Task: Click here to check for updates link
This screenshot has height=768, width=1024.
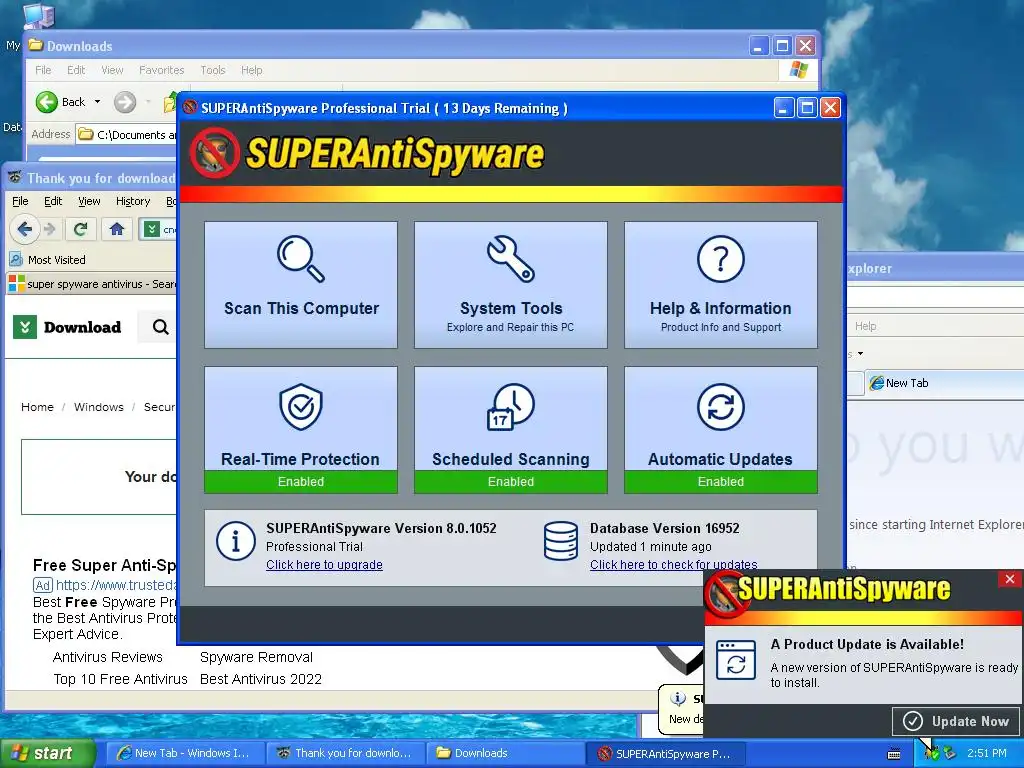Action: (673, 565)
